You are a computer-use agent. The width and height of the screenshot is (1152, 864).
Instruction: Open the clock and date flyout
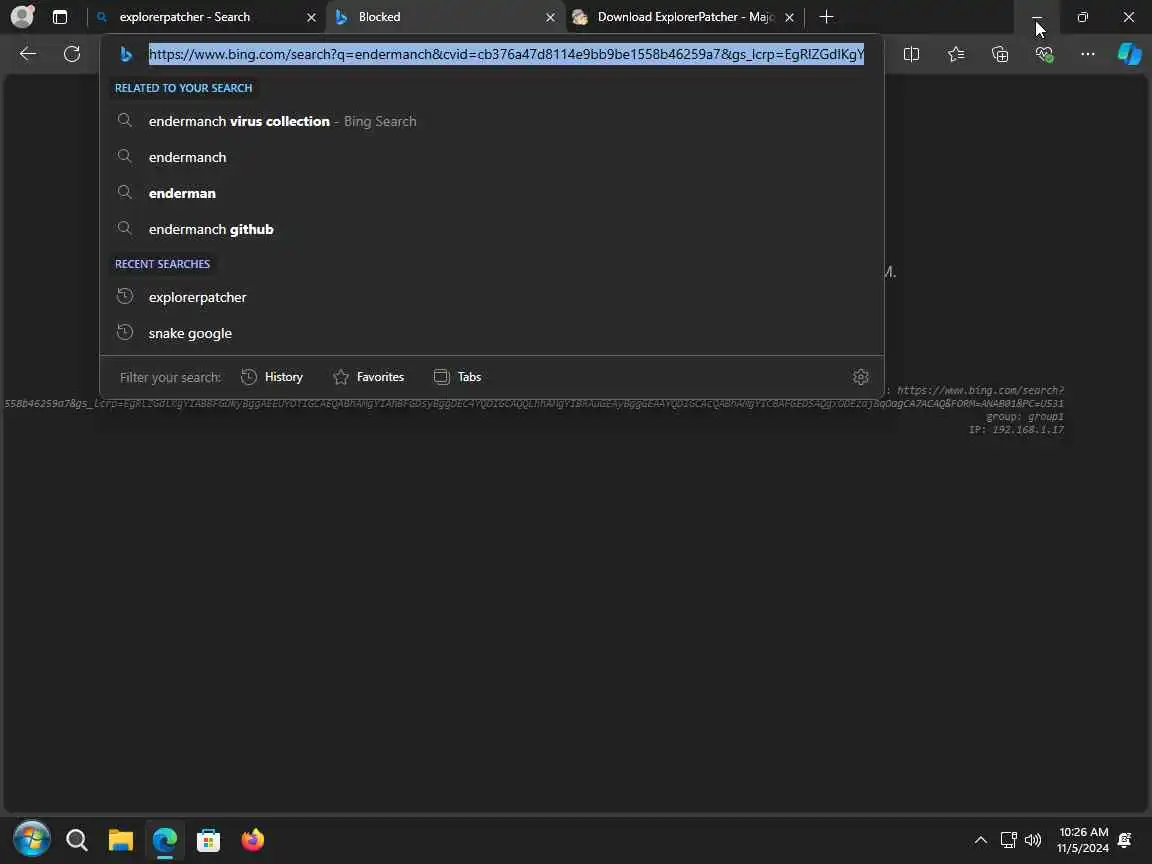coord(1083,840)
